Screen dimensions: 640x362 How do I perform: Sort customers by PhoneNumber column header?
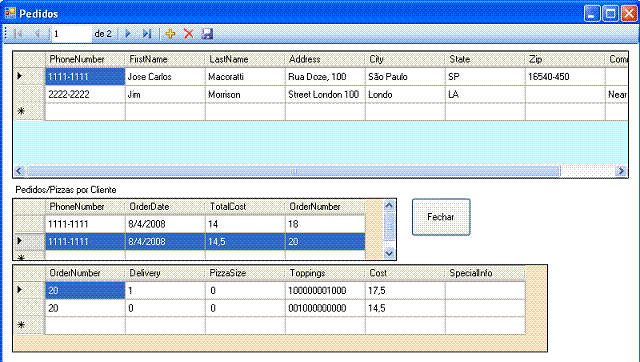(84, 59)
